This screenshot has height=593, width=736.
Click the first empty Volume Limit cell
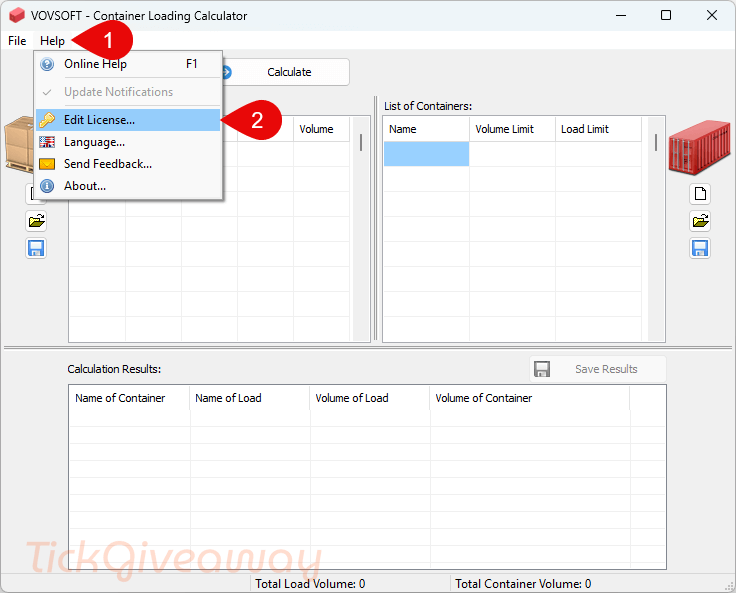(512, 154)
